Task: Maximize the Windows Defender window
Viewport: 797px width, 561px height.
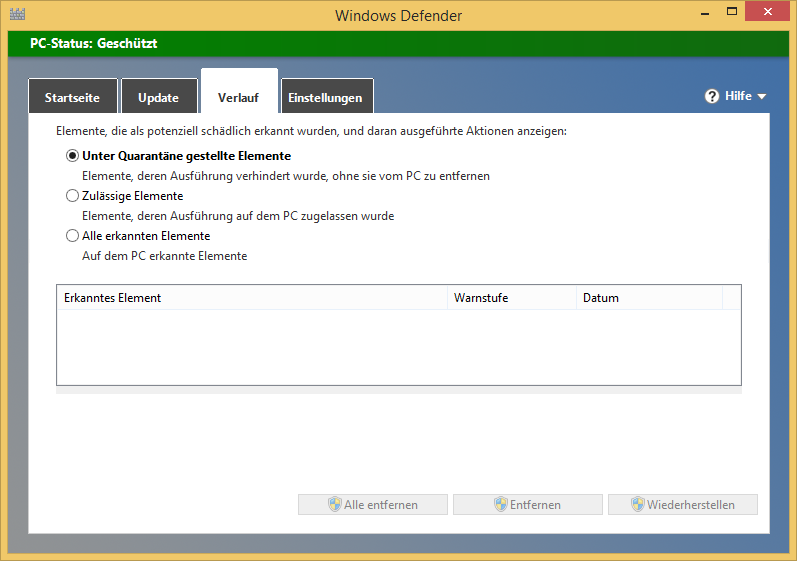Action: [x=731, y=12]
